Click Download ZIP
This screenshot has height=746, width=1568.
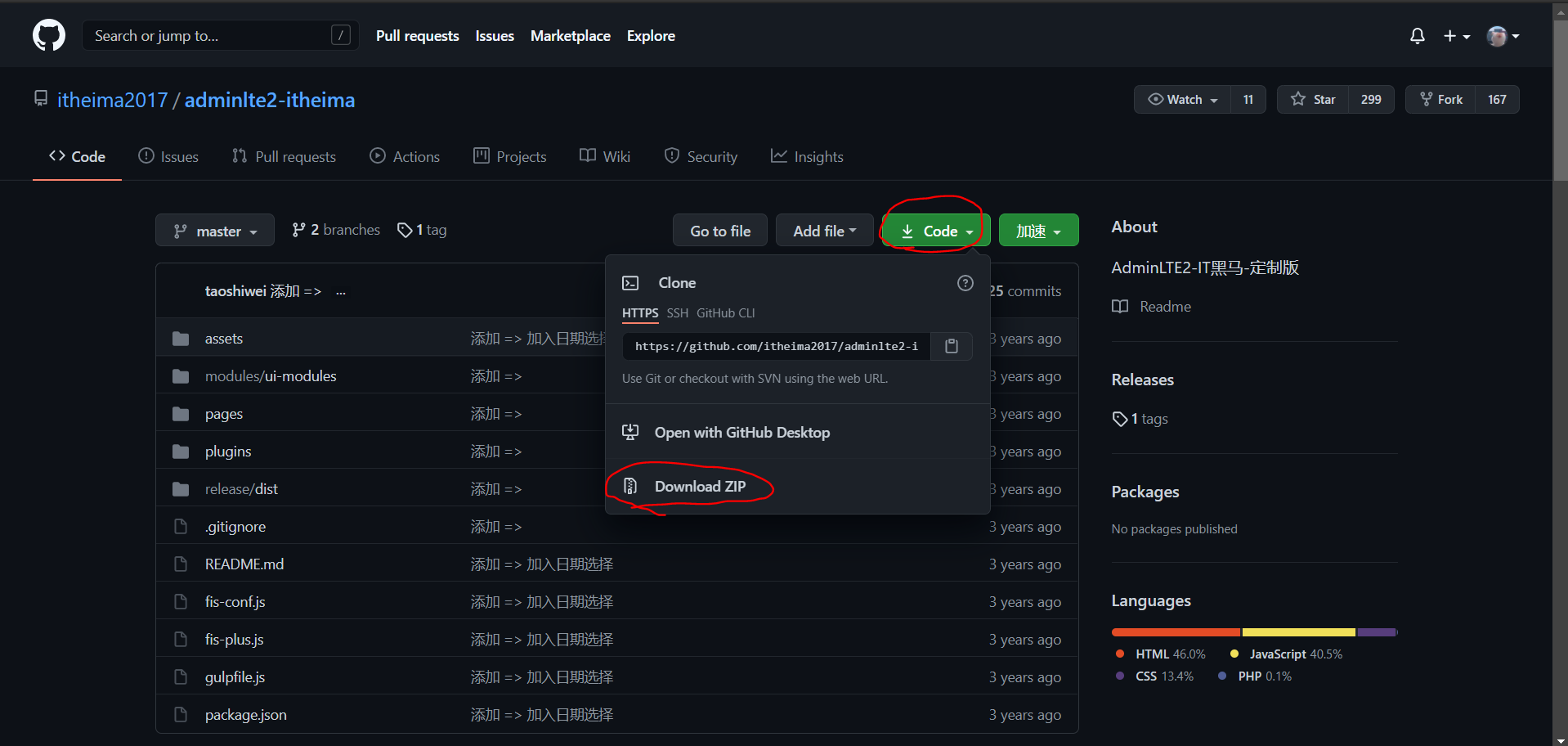tap(797, 487)
